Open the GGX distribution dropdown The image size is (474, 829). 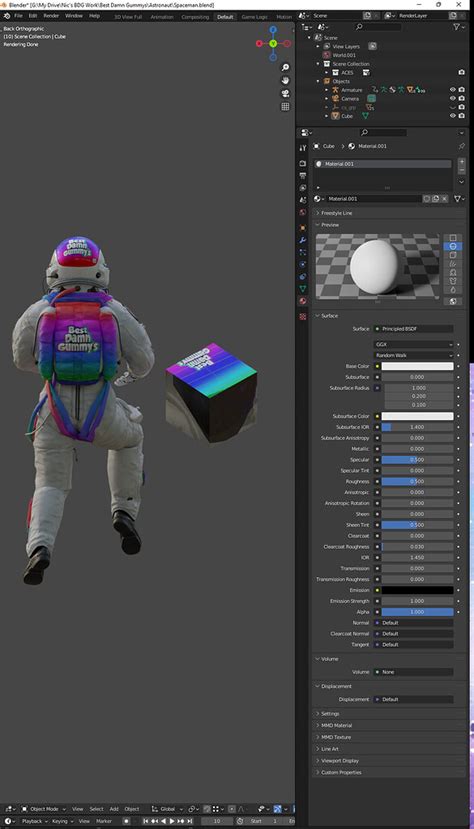[x=414, y=344]
